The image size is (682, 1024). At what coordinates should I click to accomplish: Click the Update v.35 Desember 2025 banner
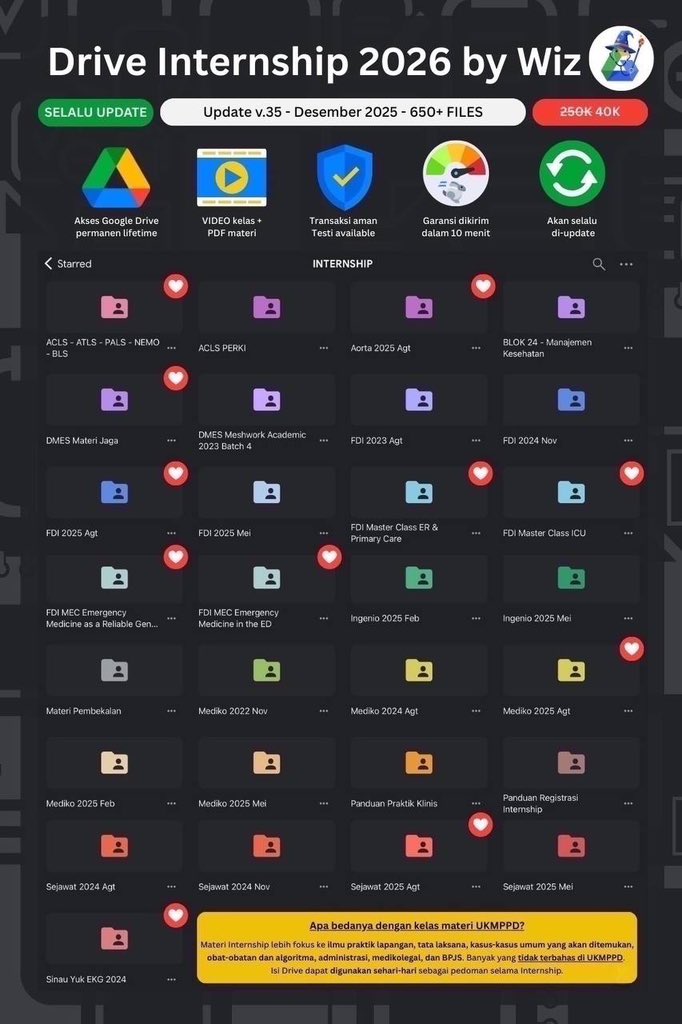pyautogui.click(x=343, y=112)
